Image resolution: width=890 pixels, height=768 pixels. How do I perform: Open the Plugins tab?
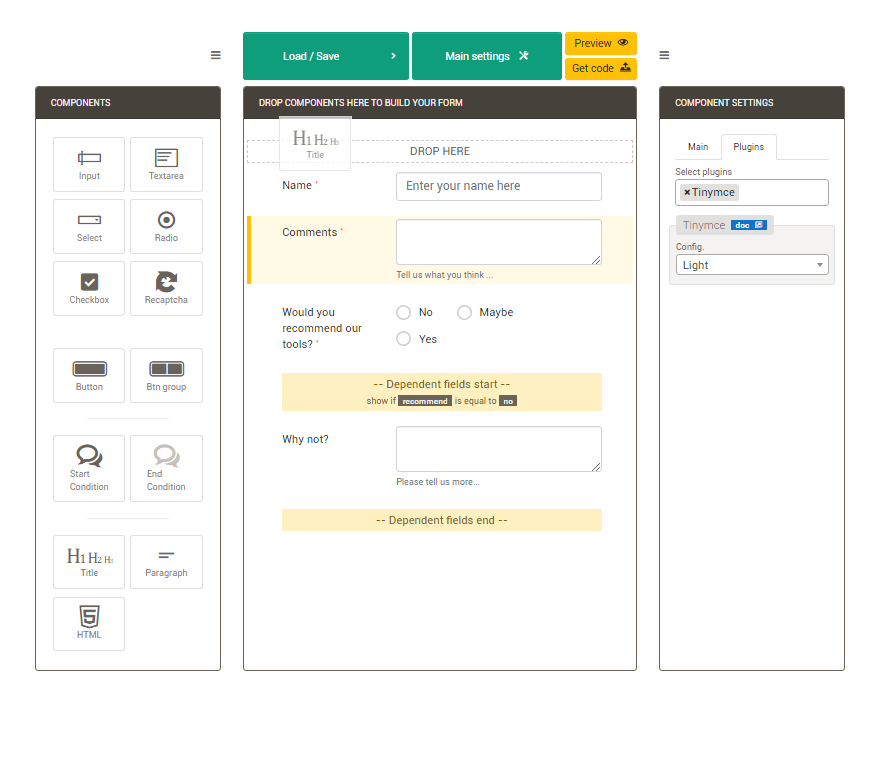click(x=748, y=147)
